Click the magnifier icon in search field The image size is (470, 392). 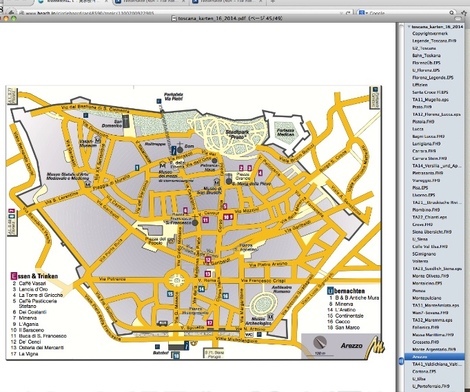click(x=452, y=13)
